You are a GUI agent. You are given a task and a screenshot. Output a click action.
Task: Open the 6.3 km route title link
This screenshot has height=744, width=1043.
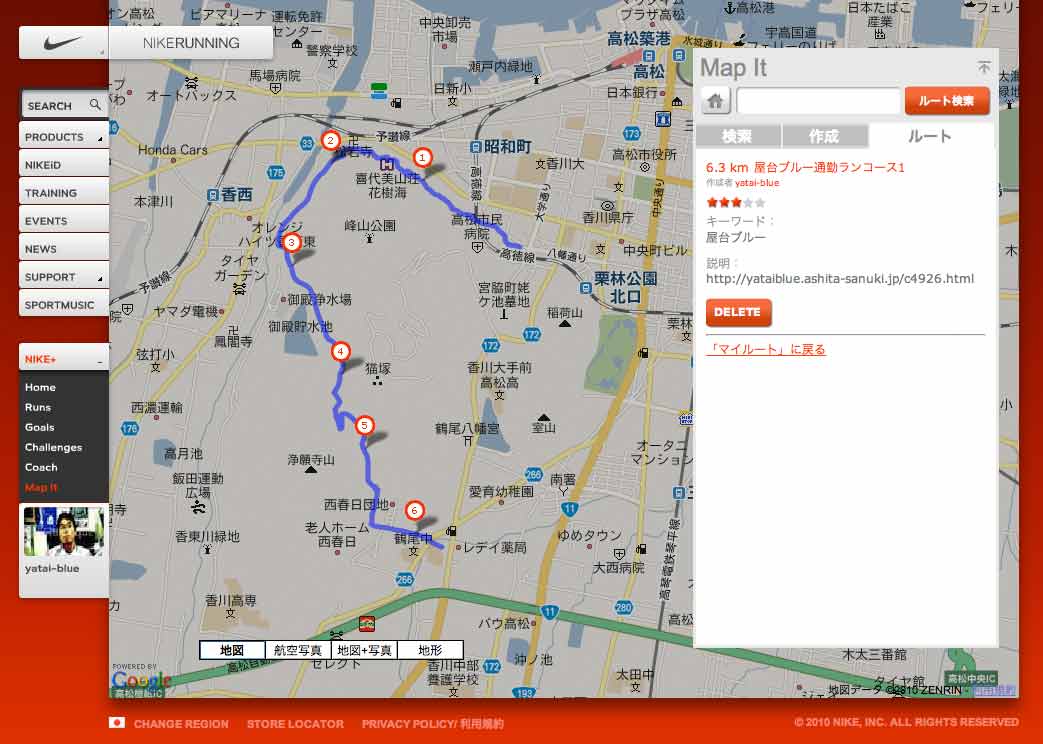[x=805, y=167]
